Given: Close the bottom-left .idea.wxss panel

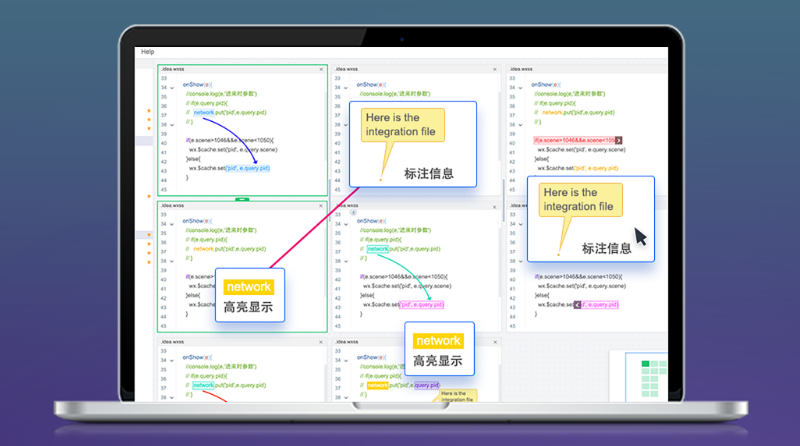Looking at the screenshot, I should point(321,342).
